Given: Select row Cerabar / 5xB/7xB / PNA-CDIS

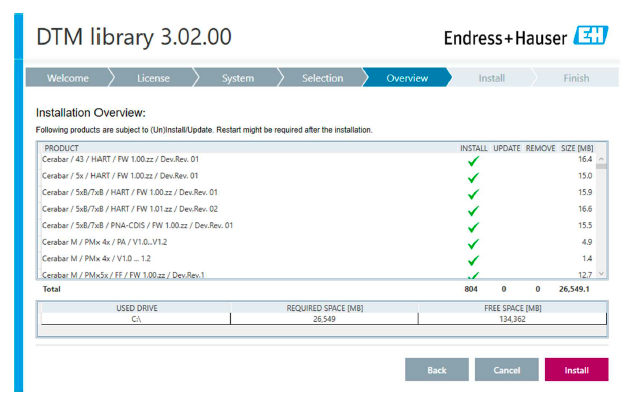Looking at the screenshot, I should [x=317, y=225].
